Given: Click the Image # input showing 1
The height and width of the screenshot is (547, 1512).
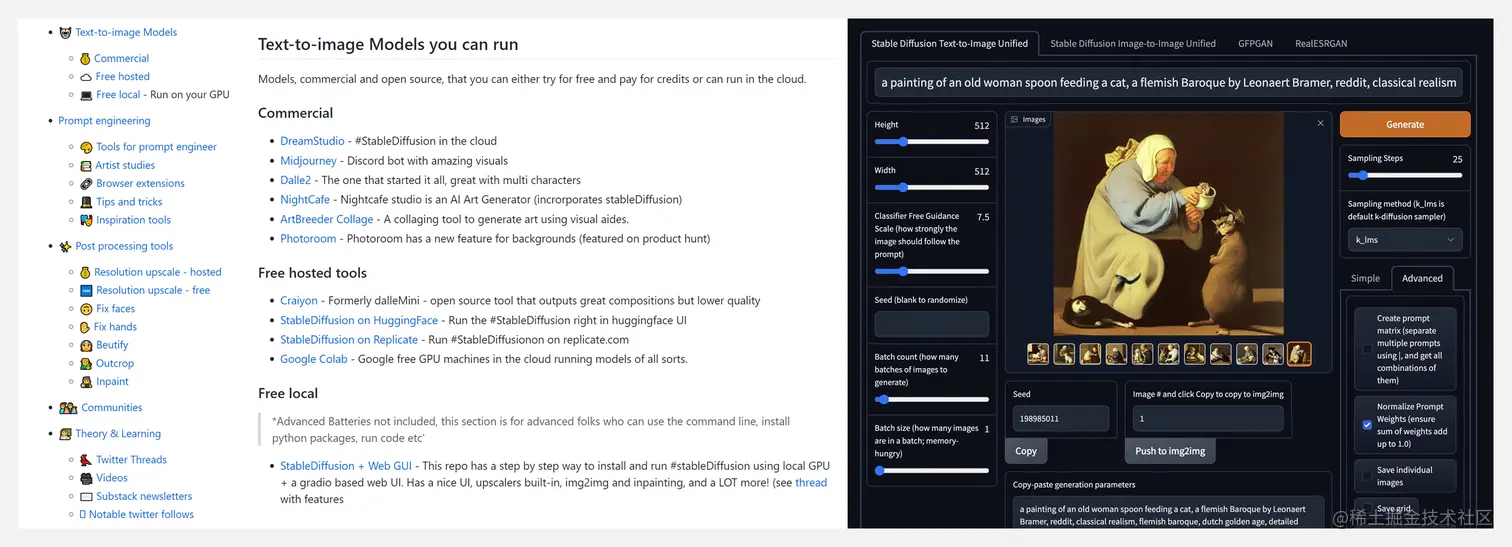Looking at the screenshot, I should coord(1208,419).
